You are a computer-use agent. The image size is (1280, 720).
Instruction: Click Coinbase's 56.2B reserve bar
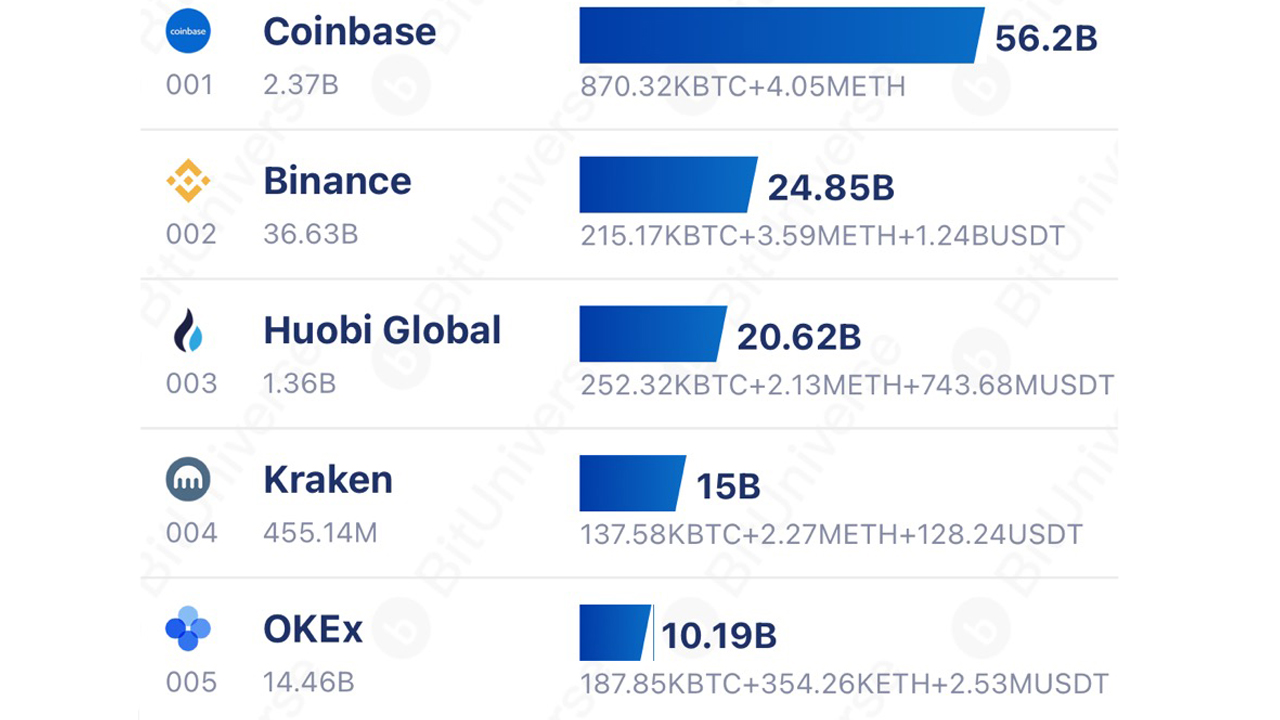pos(780,36)
